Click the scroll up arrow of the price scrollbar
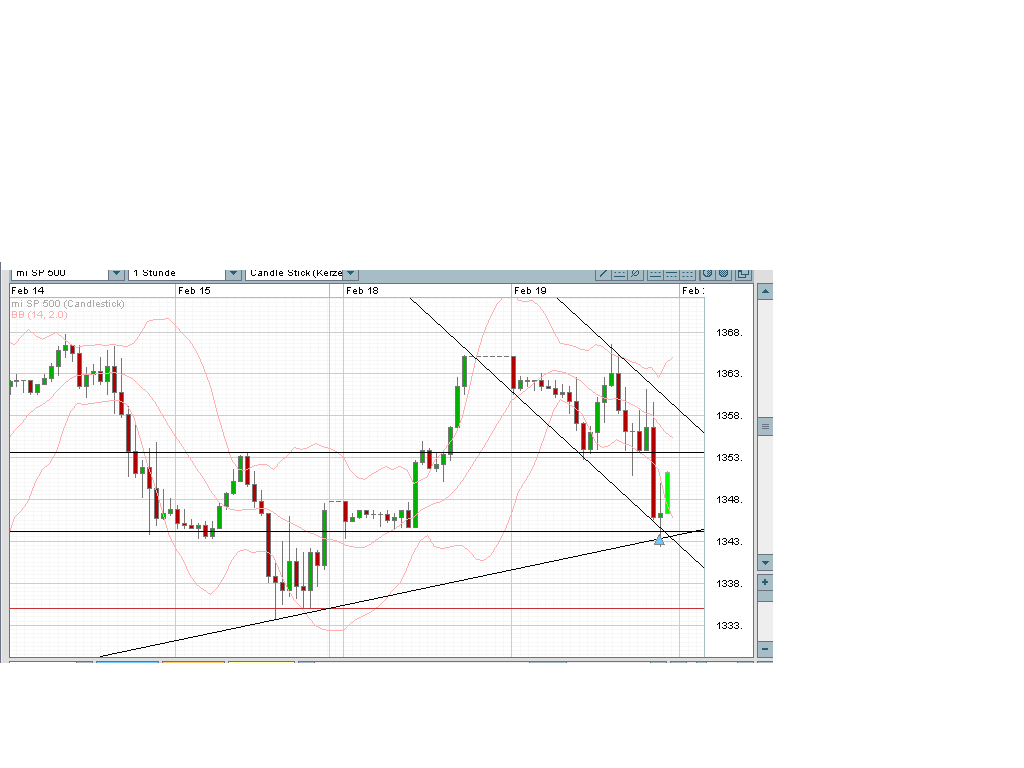Image resolution: width=1024 pixels, height=768 pixels. 765,292
